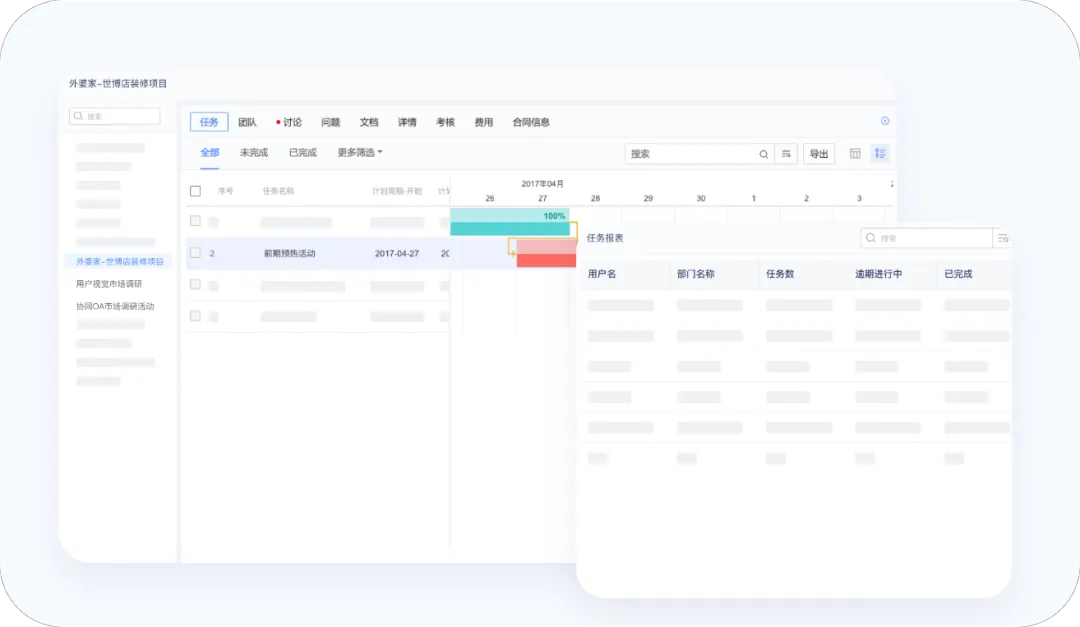This screenshot has height=627, width=1080.
Task: Switch to table view icon
Action: pyautogui.click(x=855, y=154)
